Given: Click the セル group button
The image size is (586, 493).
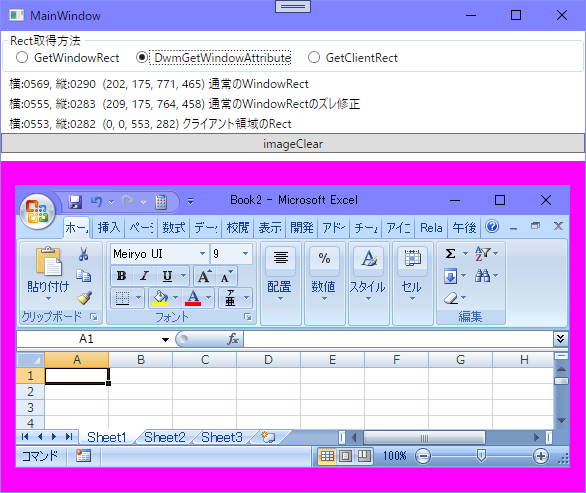Looking at the screenshot, I should pyautogui.click(x=412, y=283).
